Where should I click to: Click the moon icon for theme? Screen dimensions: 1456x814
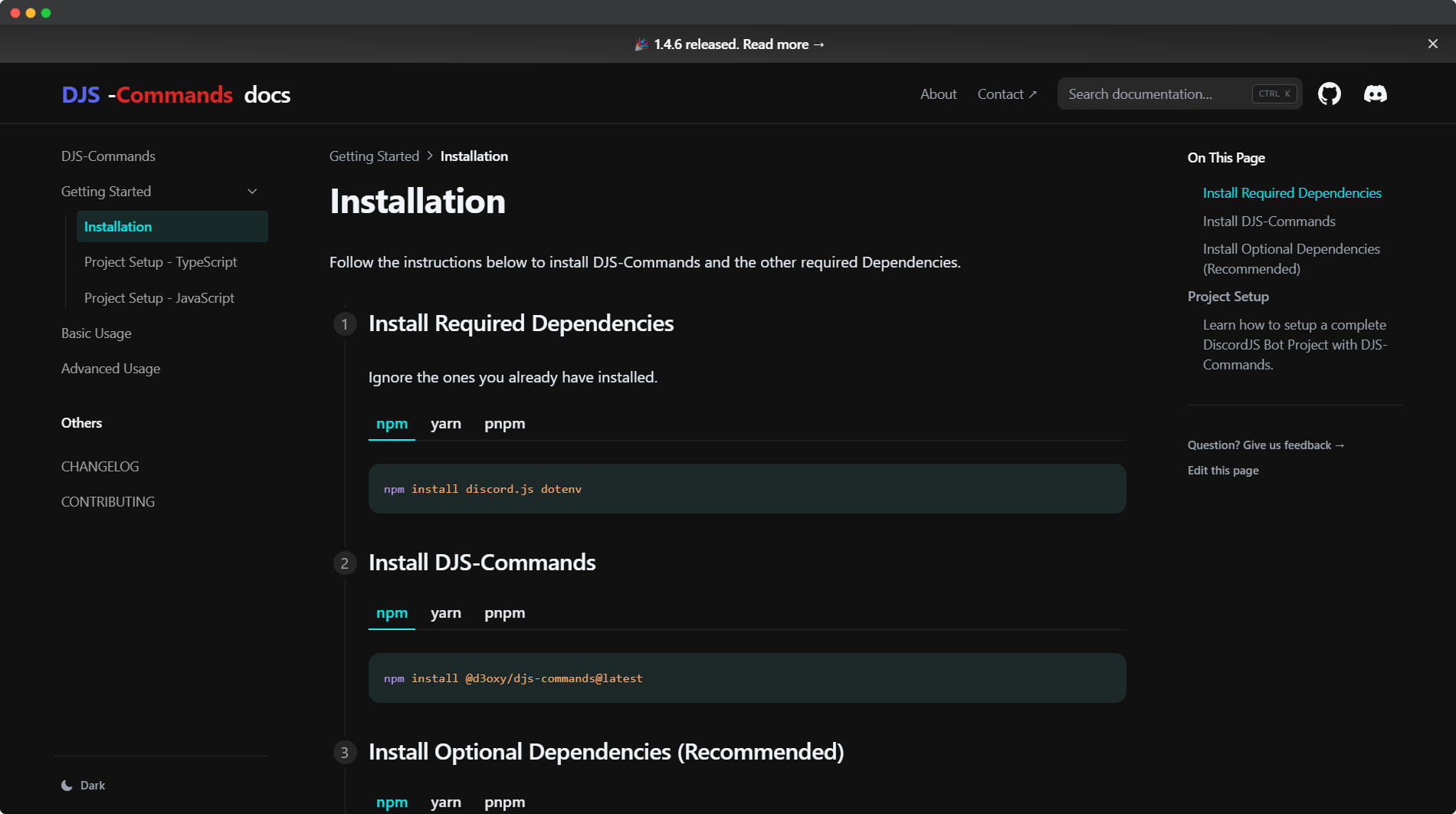(67, 786)
